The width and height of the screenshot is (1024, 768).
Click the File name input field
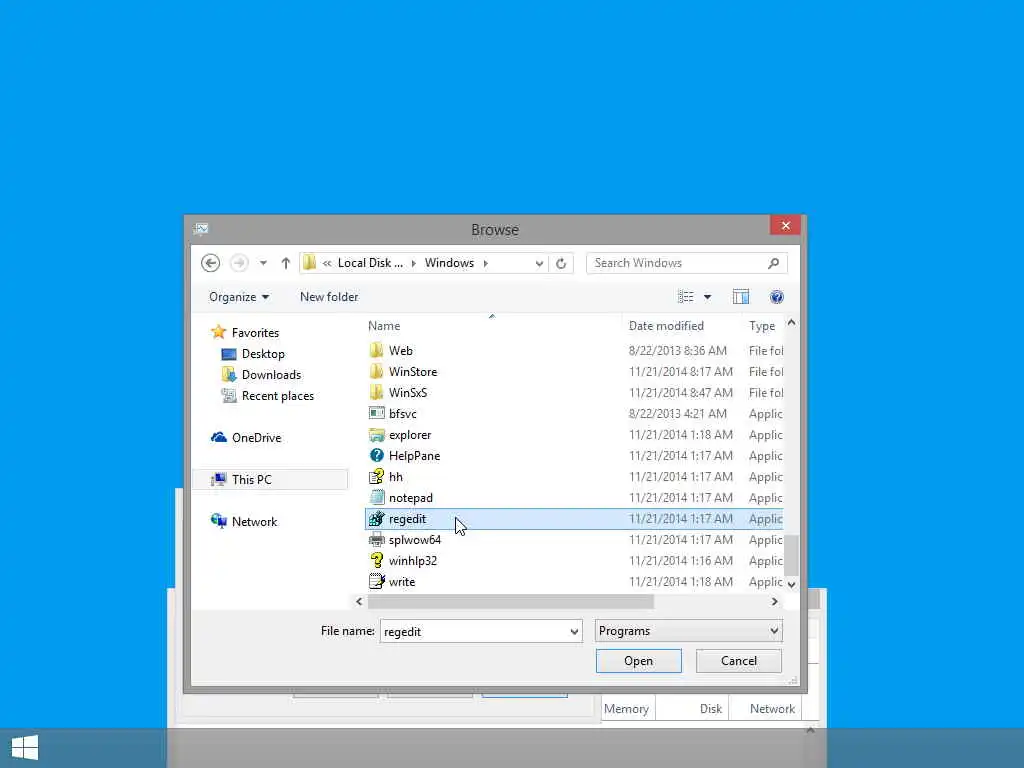click(474, 632)
